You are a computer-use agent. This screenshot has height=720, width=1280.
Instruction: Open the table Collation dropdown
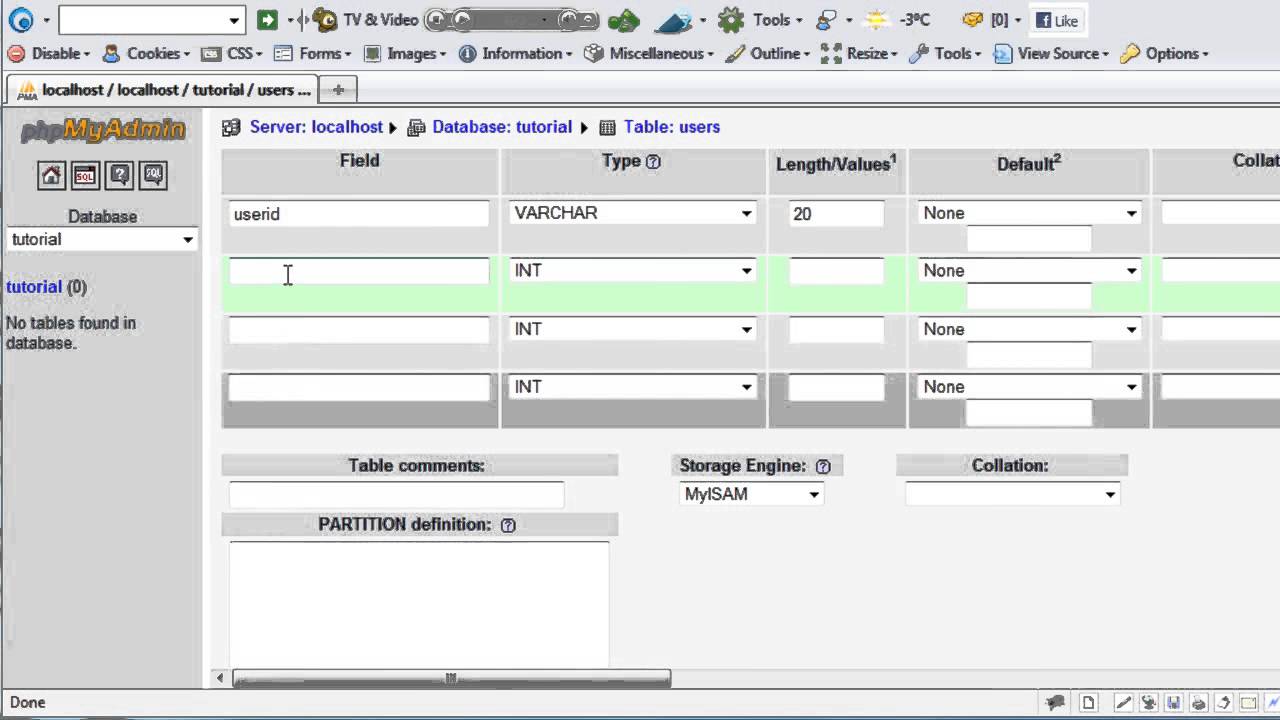(x=1012, y=494)
